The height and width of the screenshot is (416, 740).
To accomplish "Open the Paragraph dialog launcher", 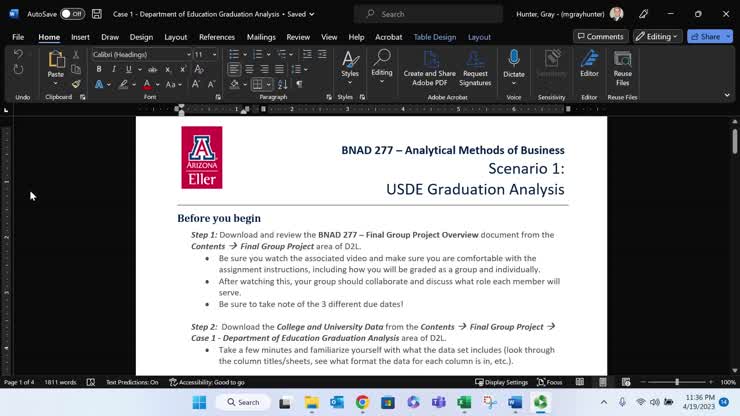I will click(329, 97).
